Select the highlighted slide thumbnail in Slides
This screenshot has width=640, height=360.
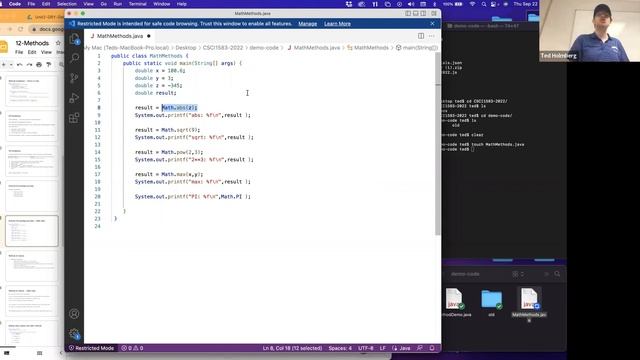[32, 231]
